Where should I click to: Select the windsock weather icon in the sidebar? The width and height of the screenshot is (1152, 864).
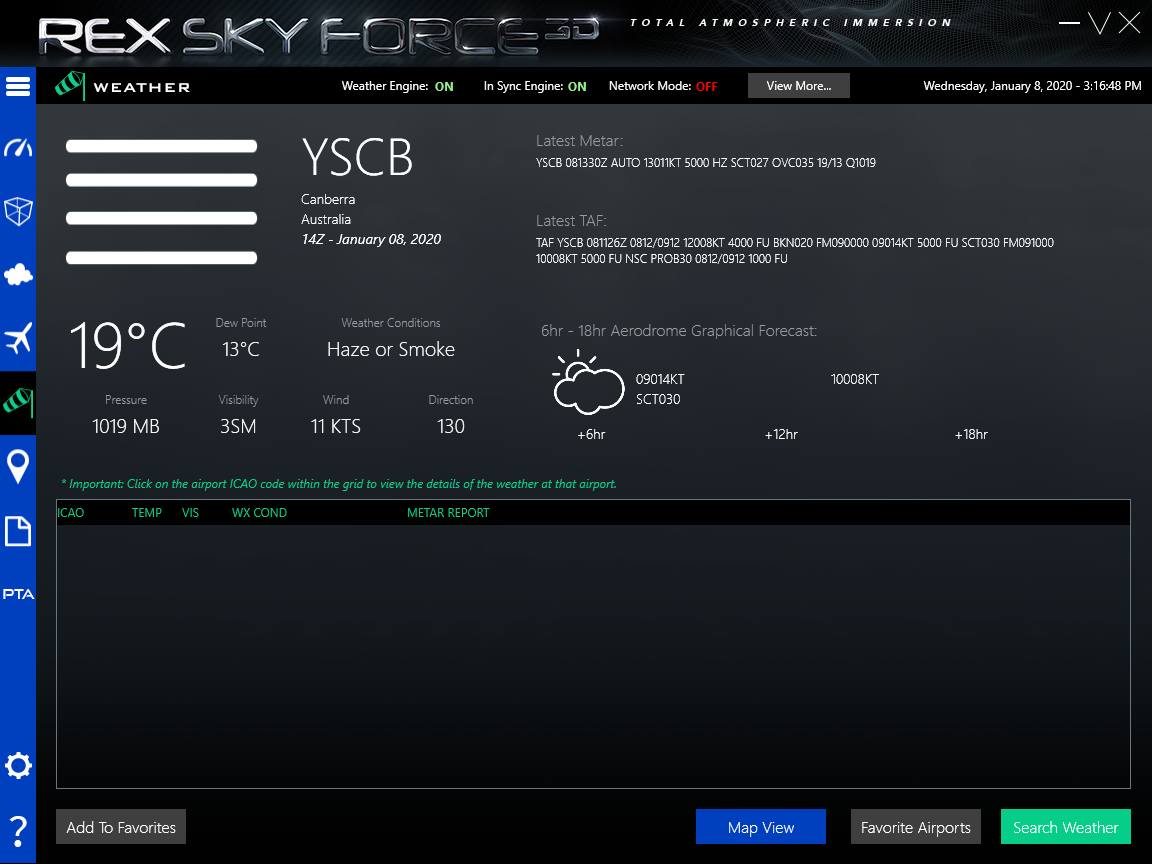[18, 402]
